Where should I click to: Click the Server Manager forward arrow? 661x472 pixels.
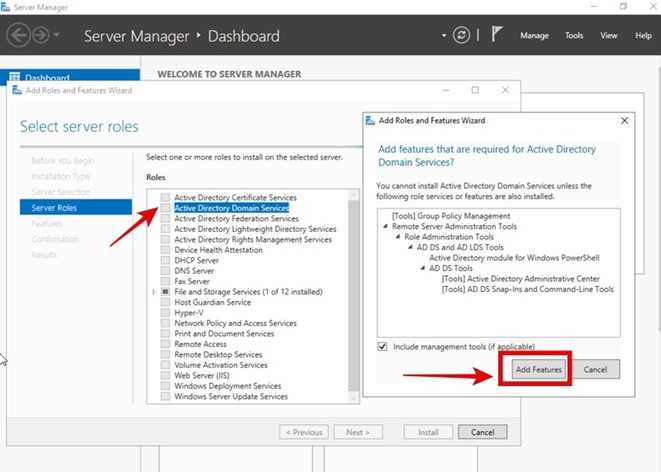click(x=41, y=35)
